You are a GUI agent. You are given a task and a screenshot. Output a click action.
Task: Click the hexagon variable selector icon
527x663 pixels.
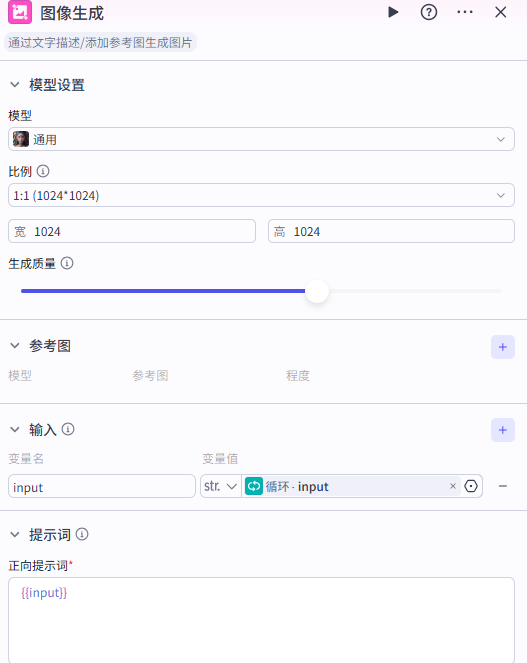click(x=471, y=486)
